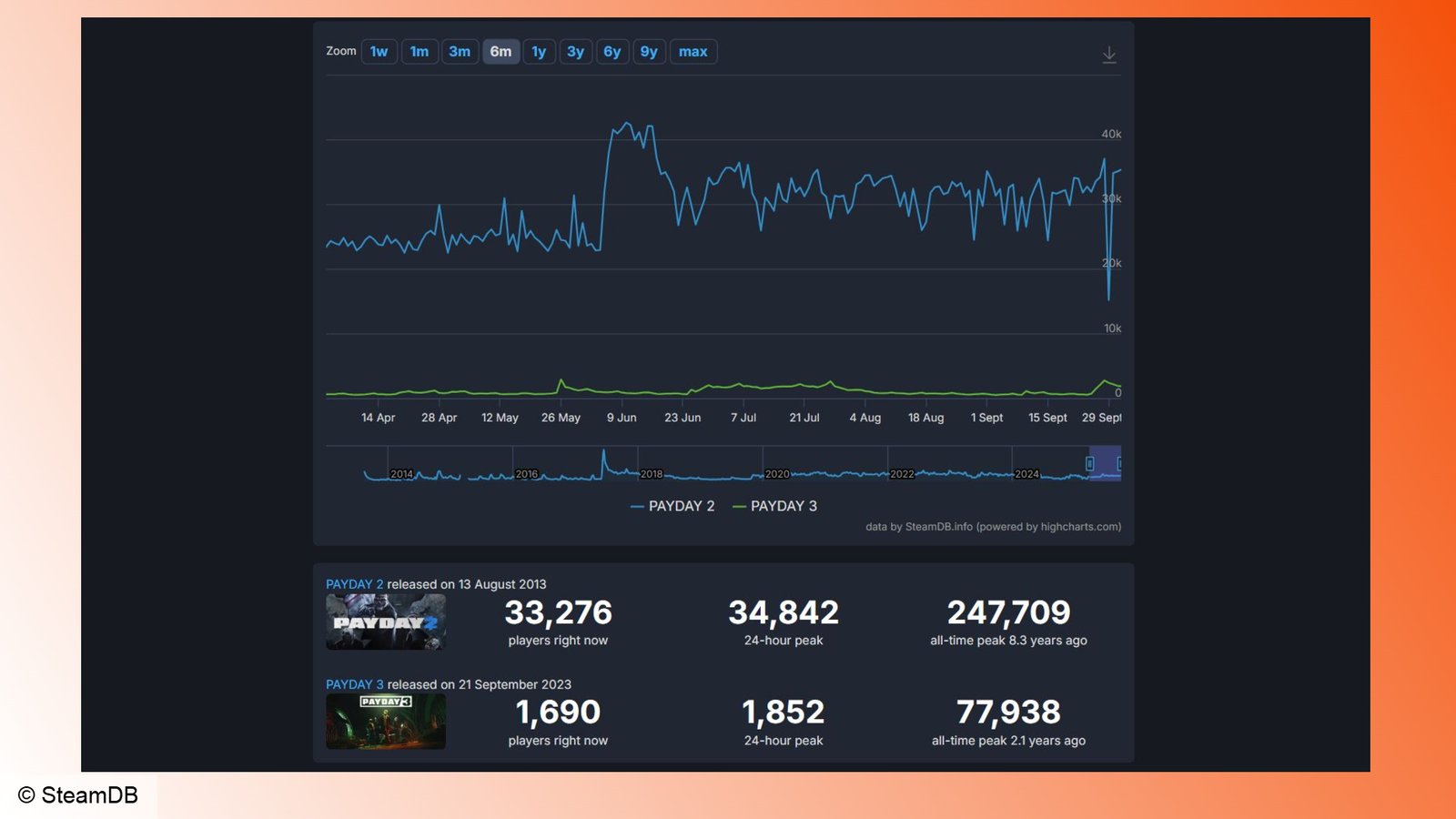Screen dimensions: 1456x819
Task: Click the 28 Apr x-axis label
Action: point(439,418)
